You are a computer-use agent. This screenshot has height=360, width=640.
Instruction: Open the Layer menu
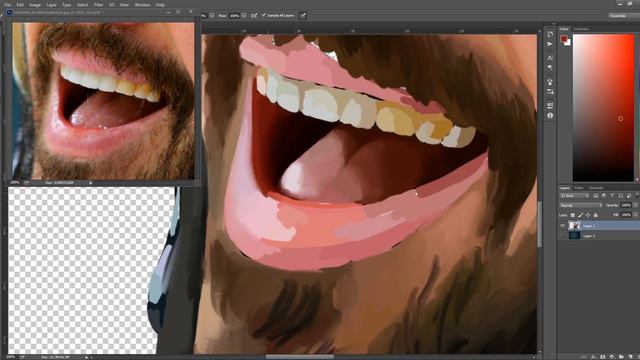51,5
